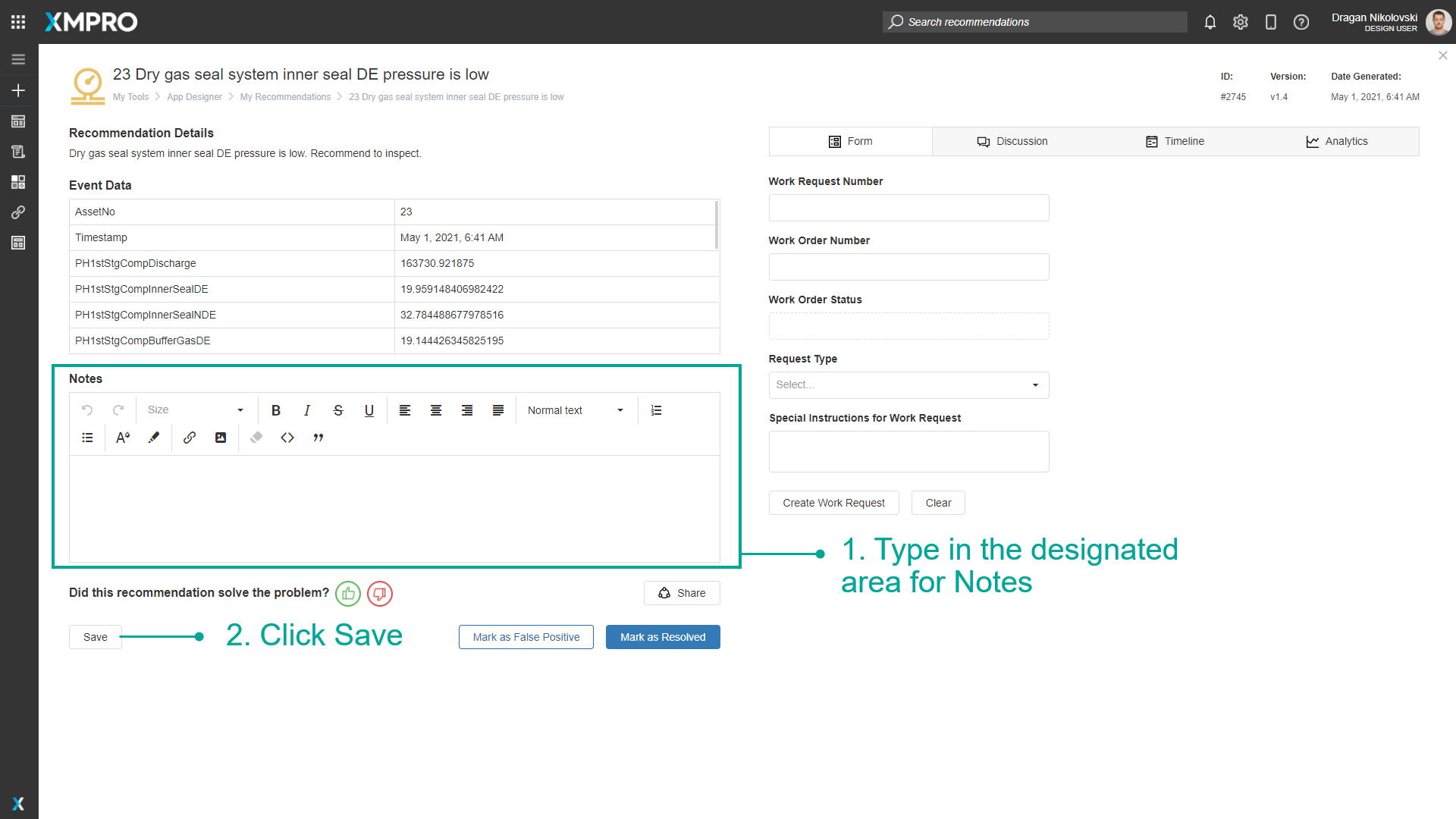The image size is (1456, 819).
Task: Click the Work Request Number field
Action: (x=908, y=208)
